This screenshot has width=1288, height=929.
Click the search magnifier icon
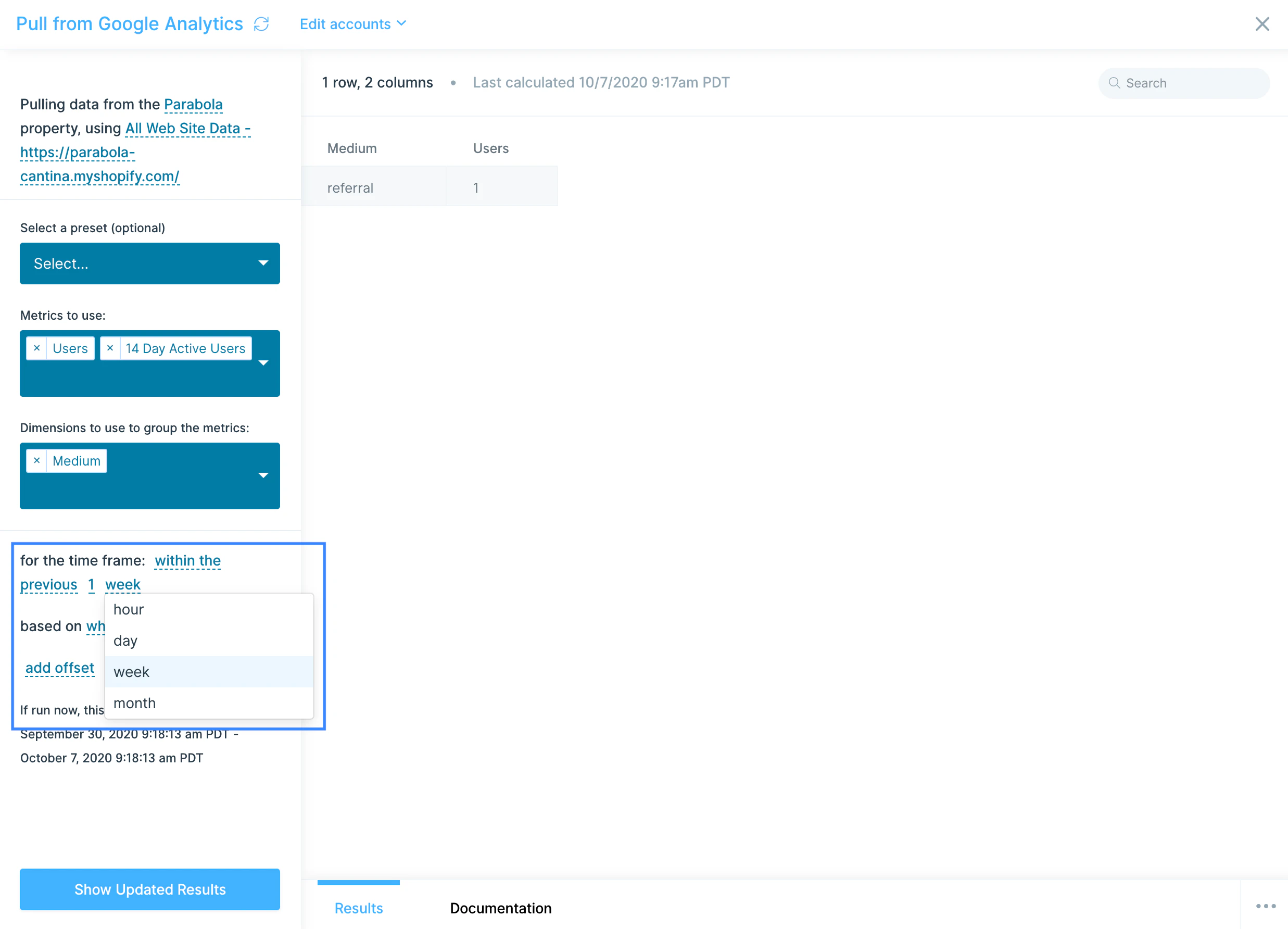coord(1114,83)
